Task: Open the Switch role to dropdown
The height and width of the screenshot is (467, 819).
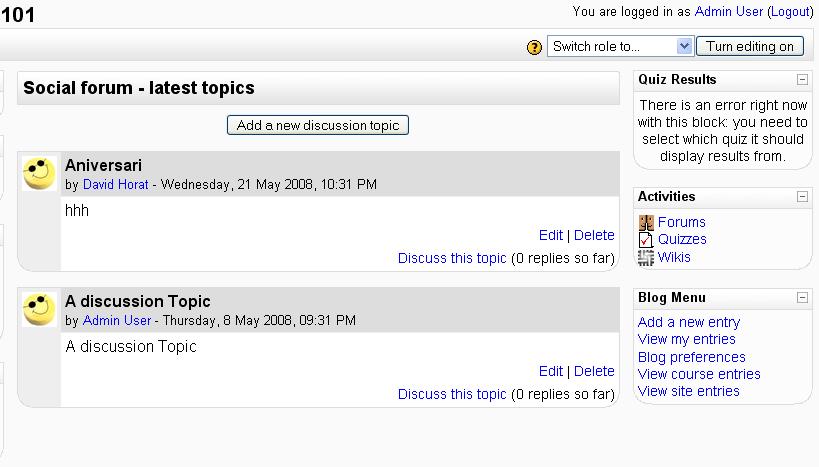Action: pos(621,46)
